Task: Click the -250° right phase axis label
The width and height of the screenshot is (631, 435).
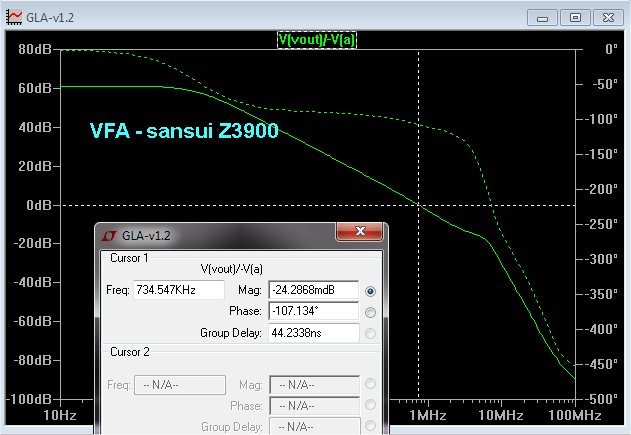Action: click(601, 224)
